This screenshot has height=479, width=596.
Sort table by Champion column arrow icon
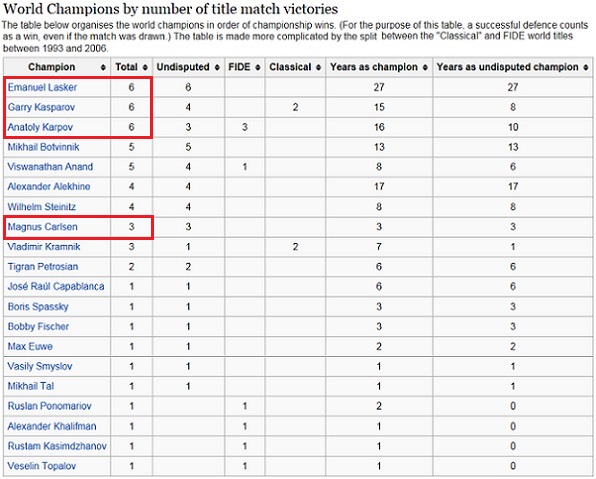click(x=103, y=67)
